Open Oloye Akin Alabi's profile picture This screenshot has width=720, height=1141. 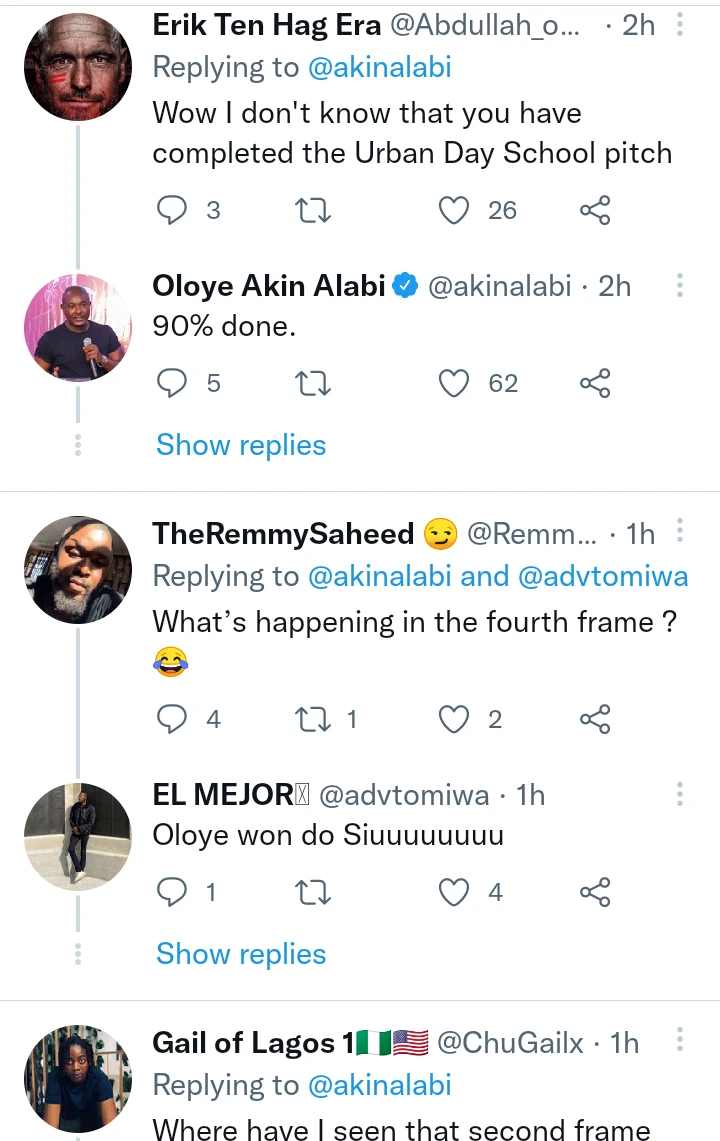click(x=77, y=328)
